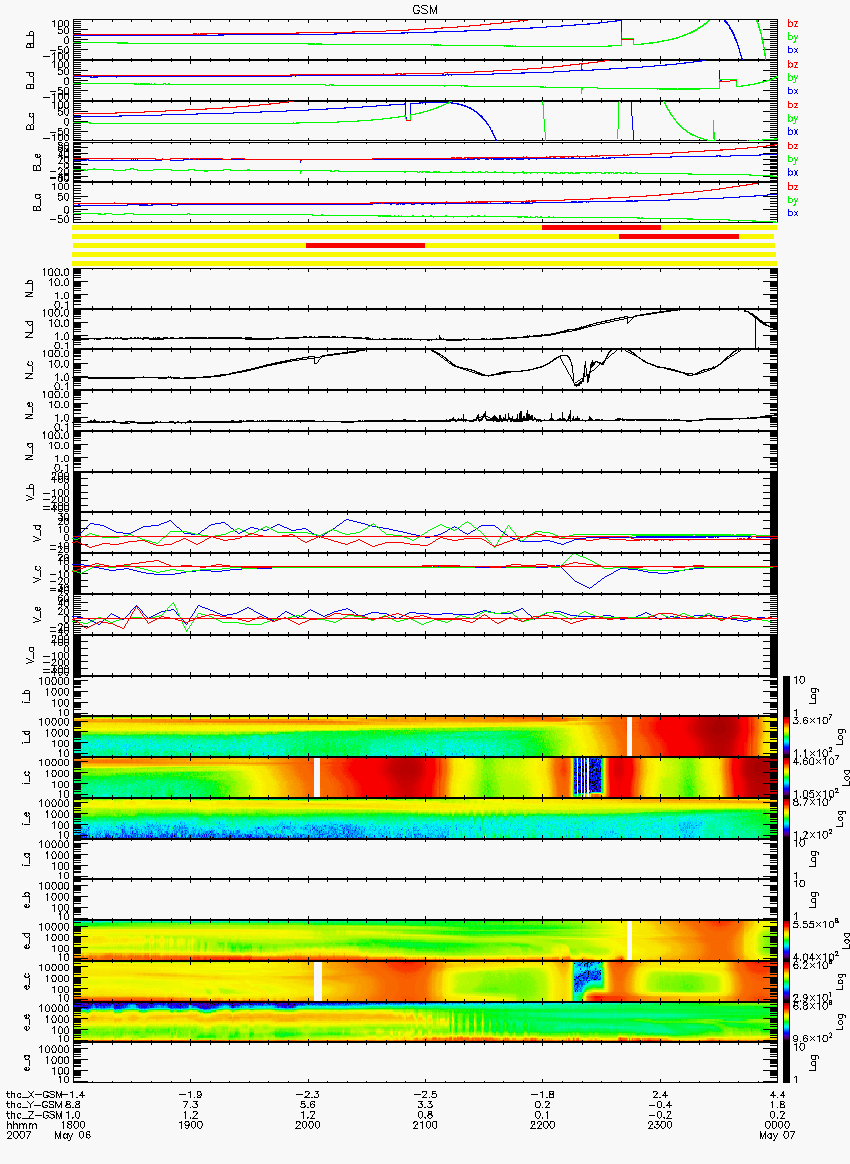Screen dimensions: 850x1164
Task: Click the Y-GSM value 3.3
Action: [425, 1105]
